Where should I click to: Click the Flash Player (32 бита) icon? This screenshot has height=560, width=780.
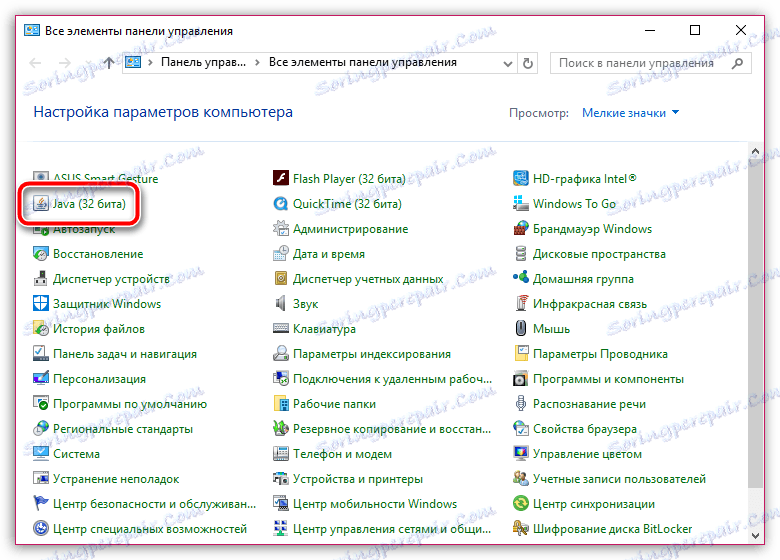281,178
